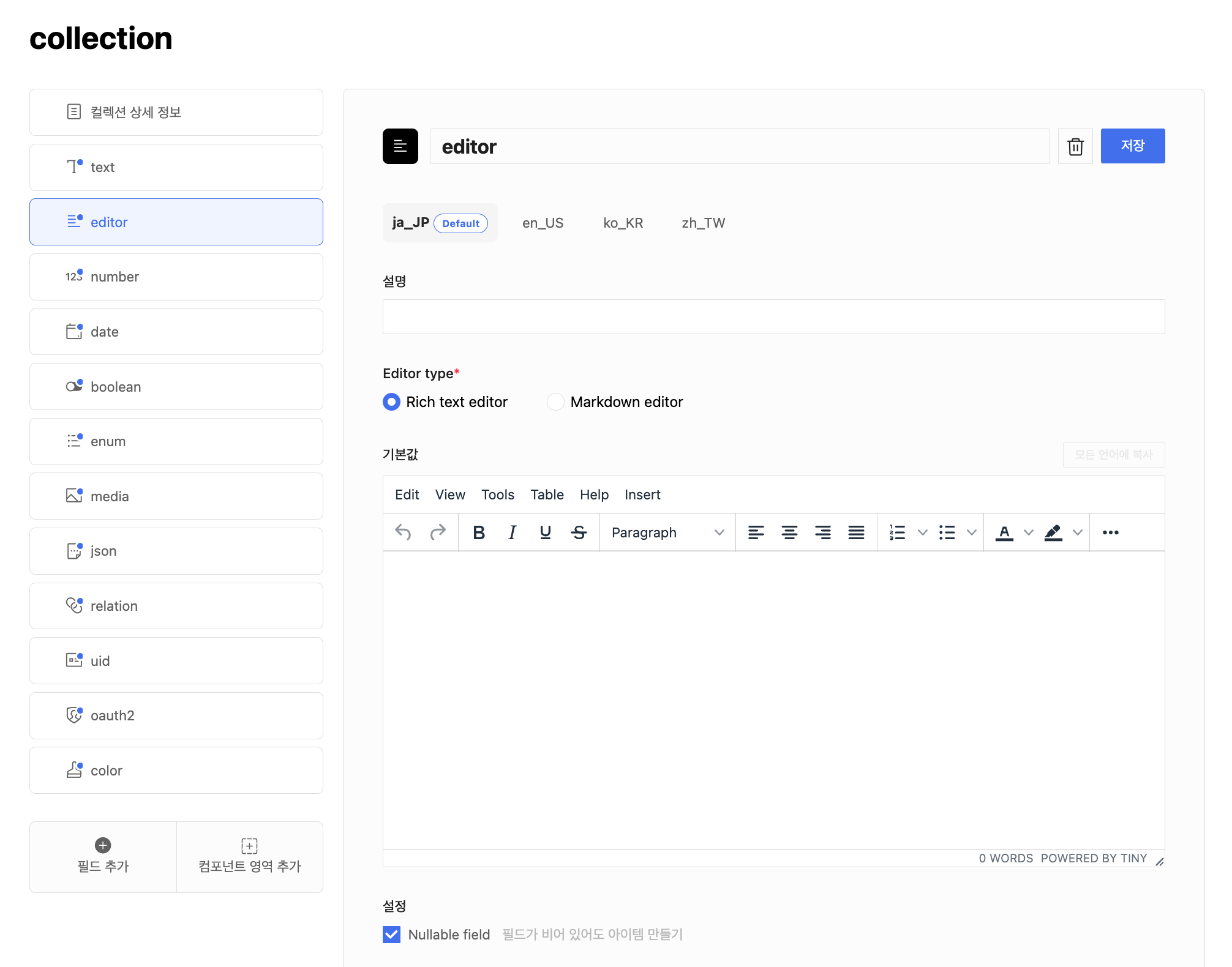Show more toolbar options (three dots)
Viewport: 1232px width, 967px height.
point(1111,532)
